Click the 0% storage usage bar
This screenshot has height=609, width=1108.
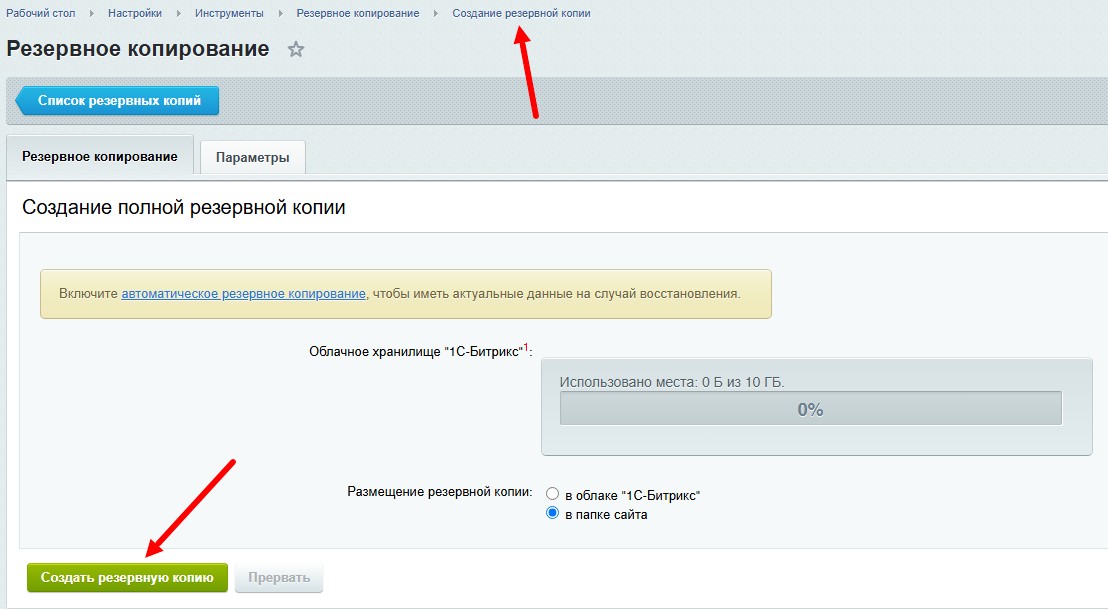click(x=811, y=409)
